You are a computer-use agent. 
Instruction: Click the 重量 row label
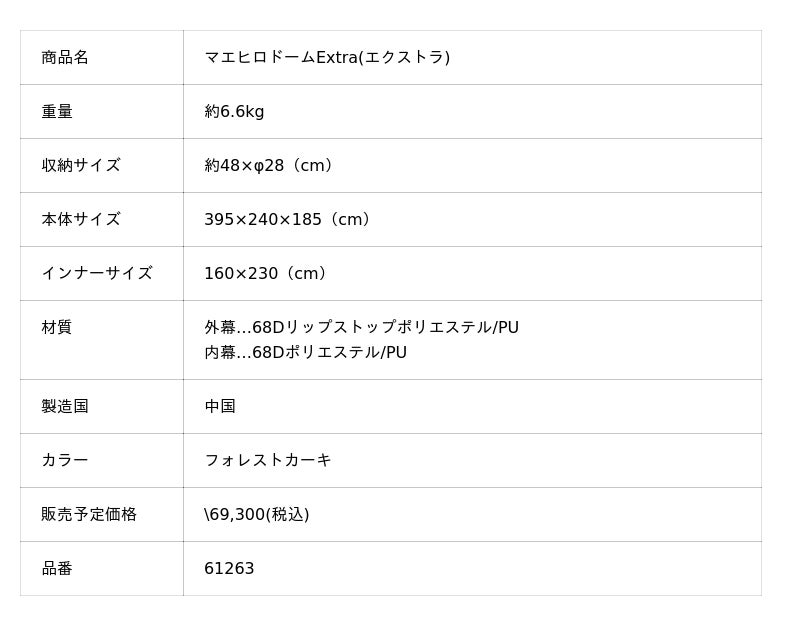[x=57, y=112]
